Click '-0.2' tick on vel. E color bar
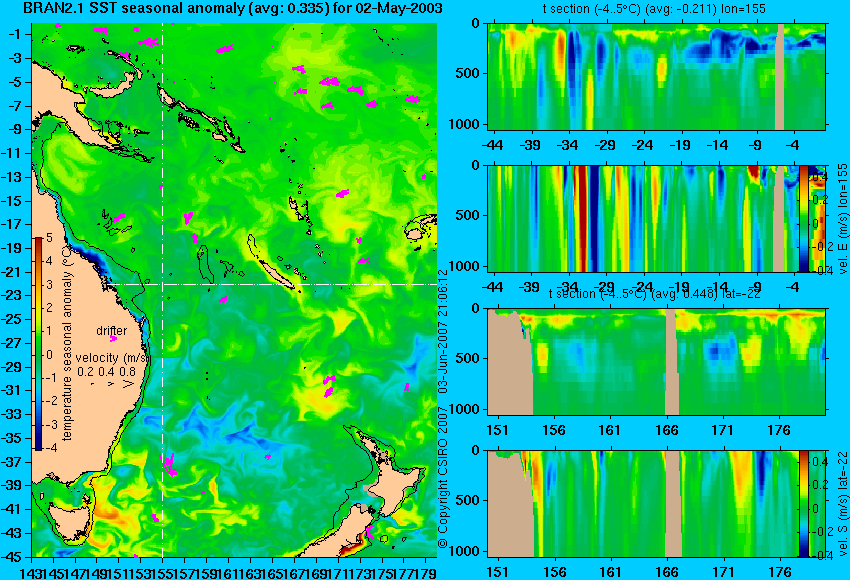The width and height of the screenshot is (850, 580). tap(818, 246)
